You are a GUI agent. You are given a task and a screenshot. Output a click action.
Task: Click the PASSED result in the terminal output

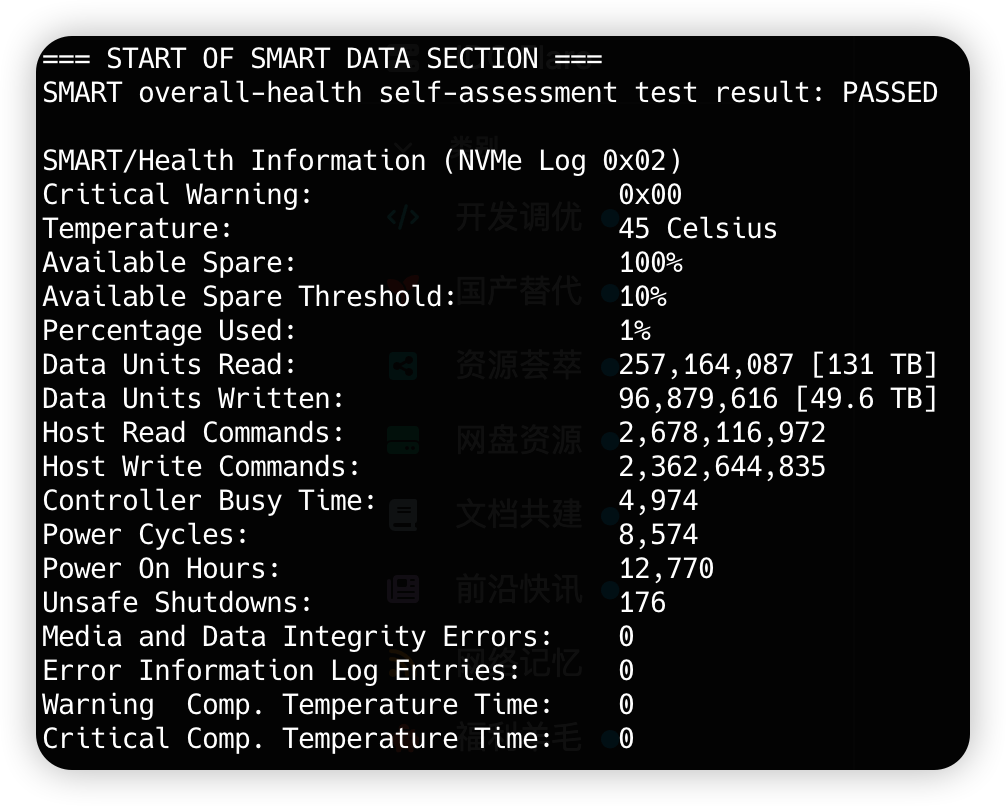point(889,93)
